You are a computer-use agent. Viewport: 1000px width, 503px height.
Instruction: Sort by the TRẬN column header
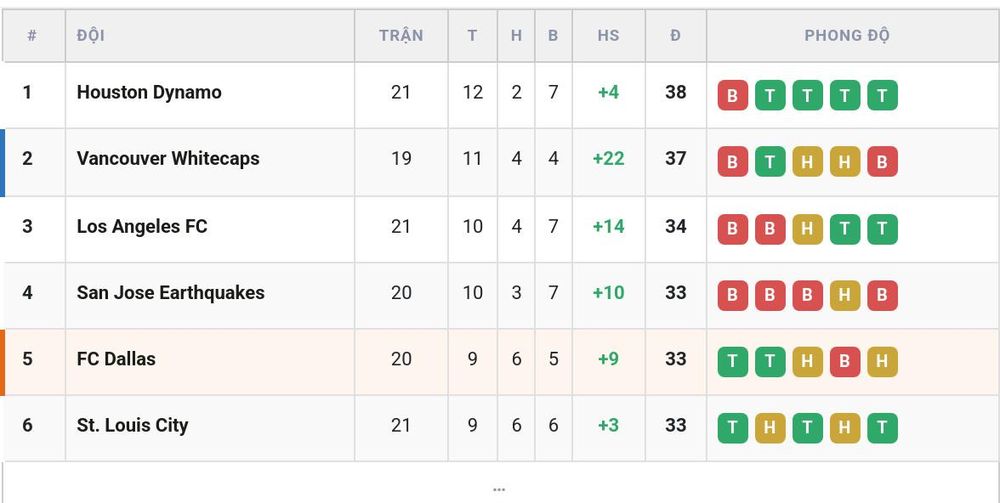(401, 36)
